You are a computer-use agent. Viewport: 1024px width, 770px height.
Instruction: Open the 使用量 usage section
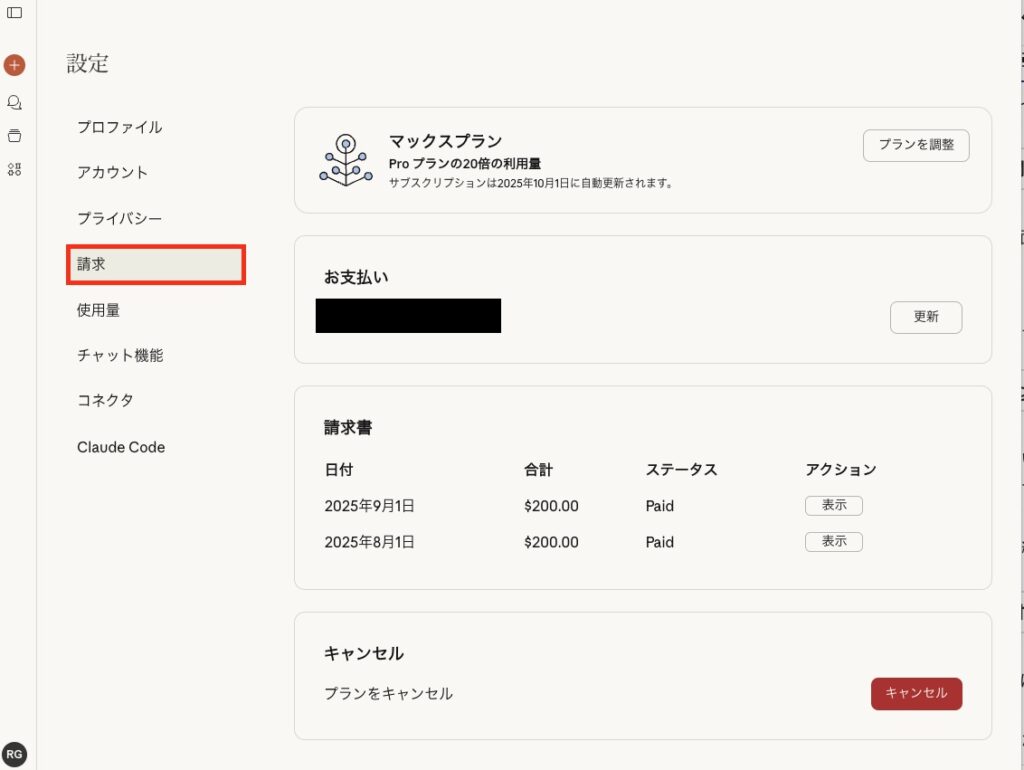tap(98, 310)
